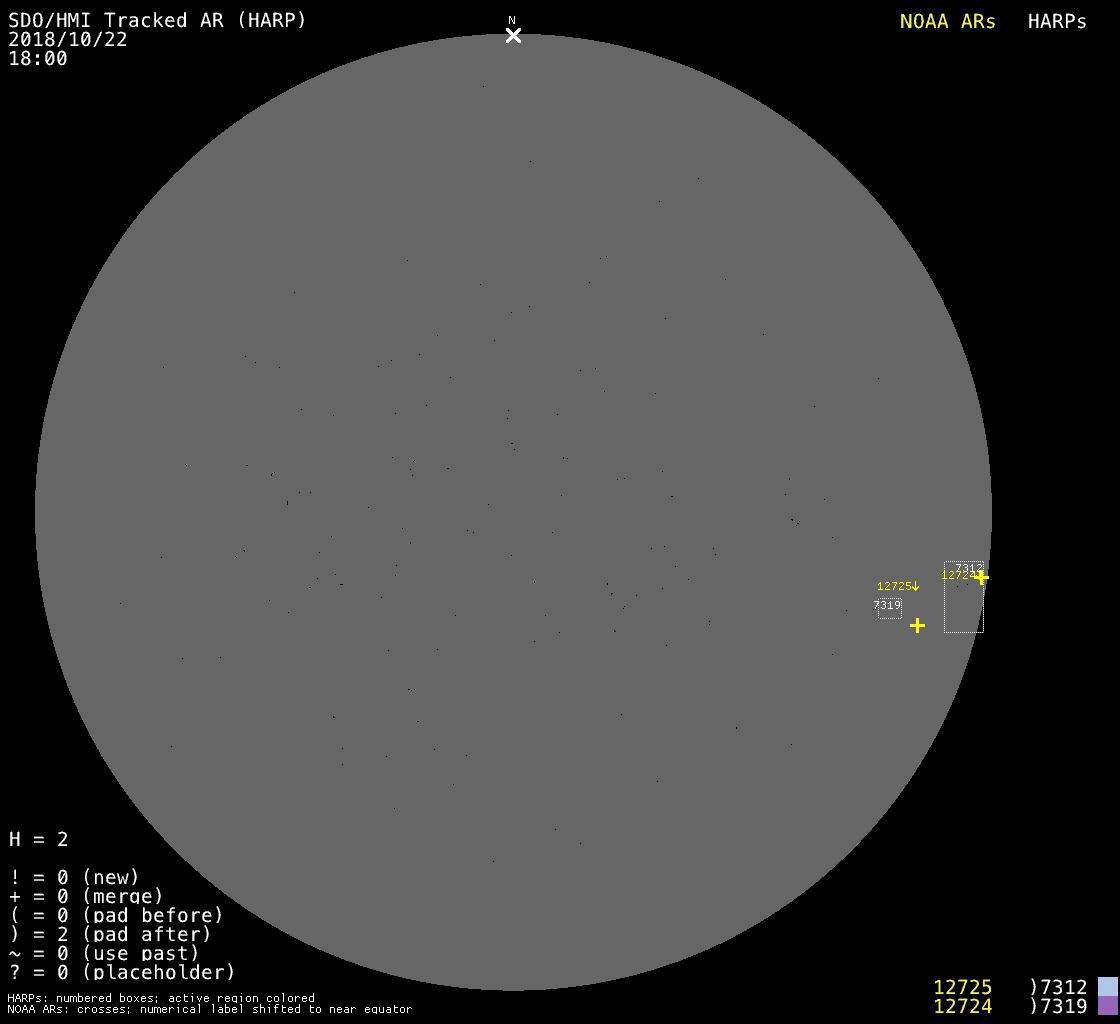
Task: Click the down arrow after 12725
Action: point(915,586)
